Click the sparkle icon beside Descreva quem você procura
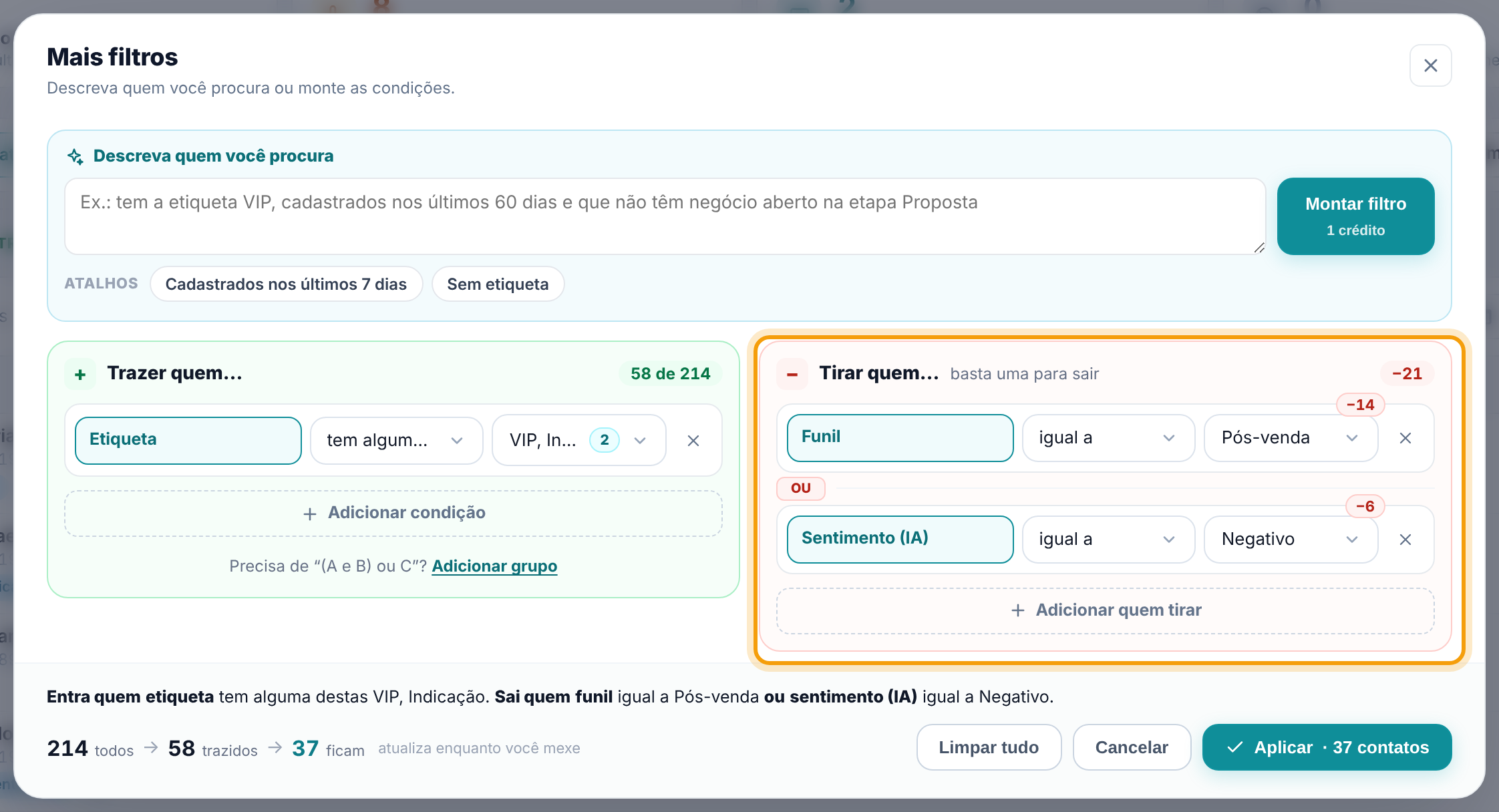The height and width of the screenshot is (812, 1499). coord(75,156)
